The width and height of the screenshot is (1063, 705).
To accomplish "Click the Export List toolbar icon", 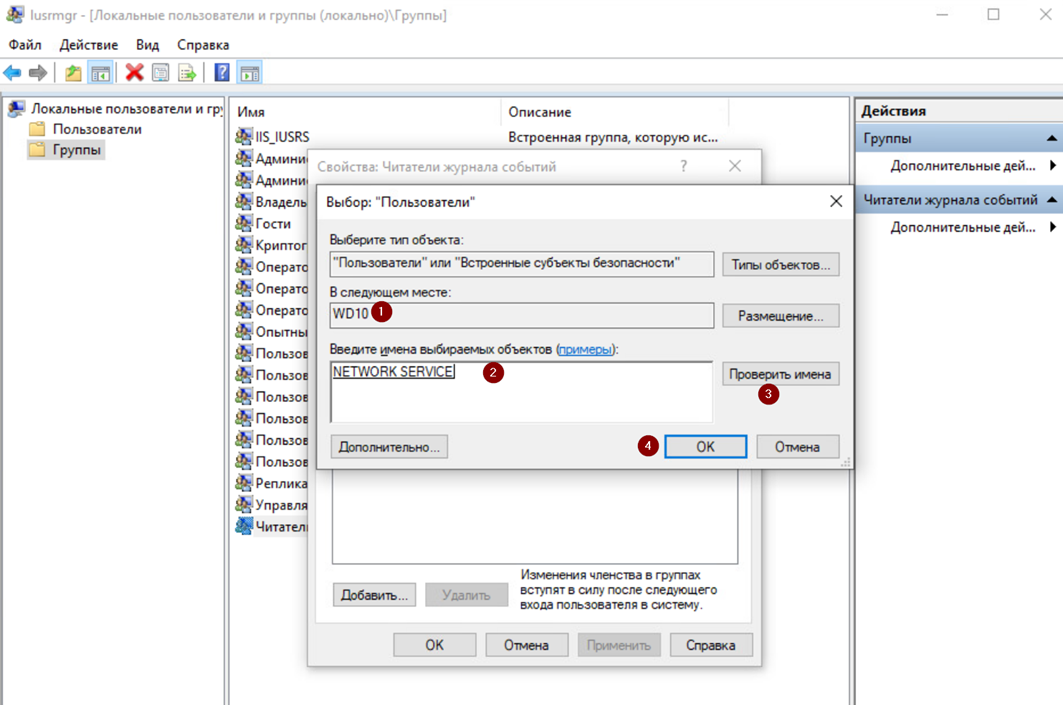I will 187,73.
